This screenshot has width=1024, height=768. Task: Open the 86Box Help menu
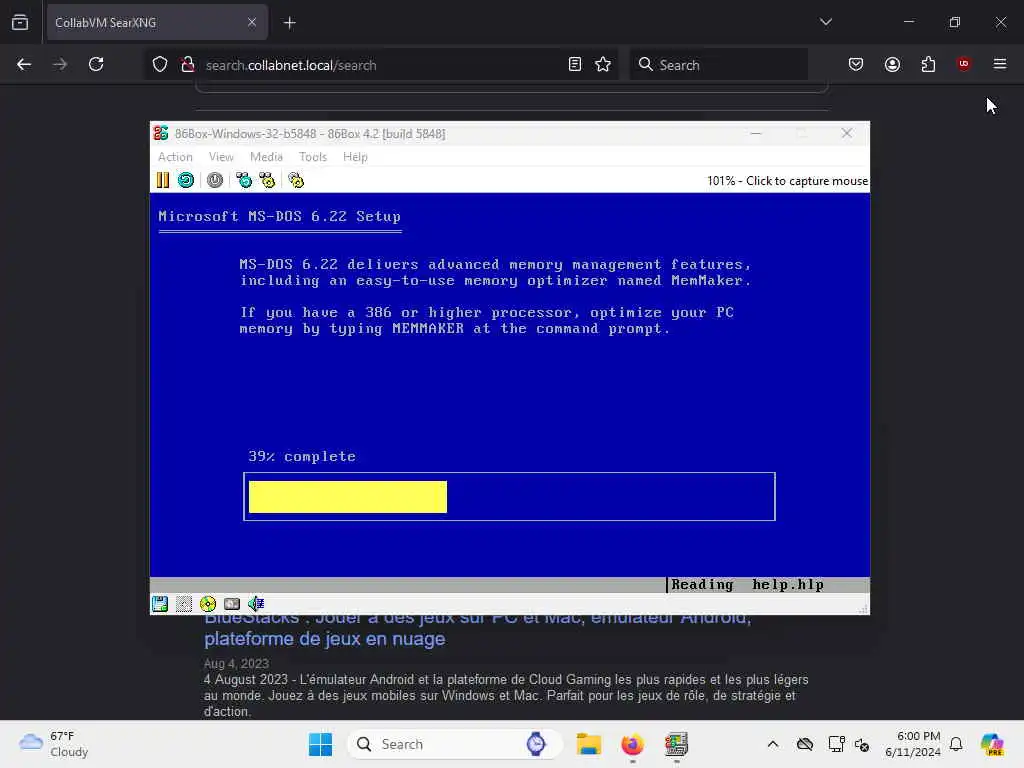click(x=355, y=157)
